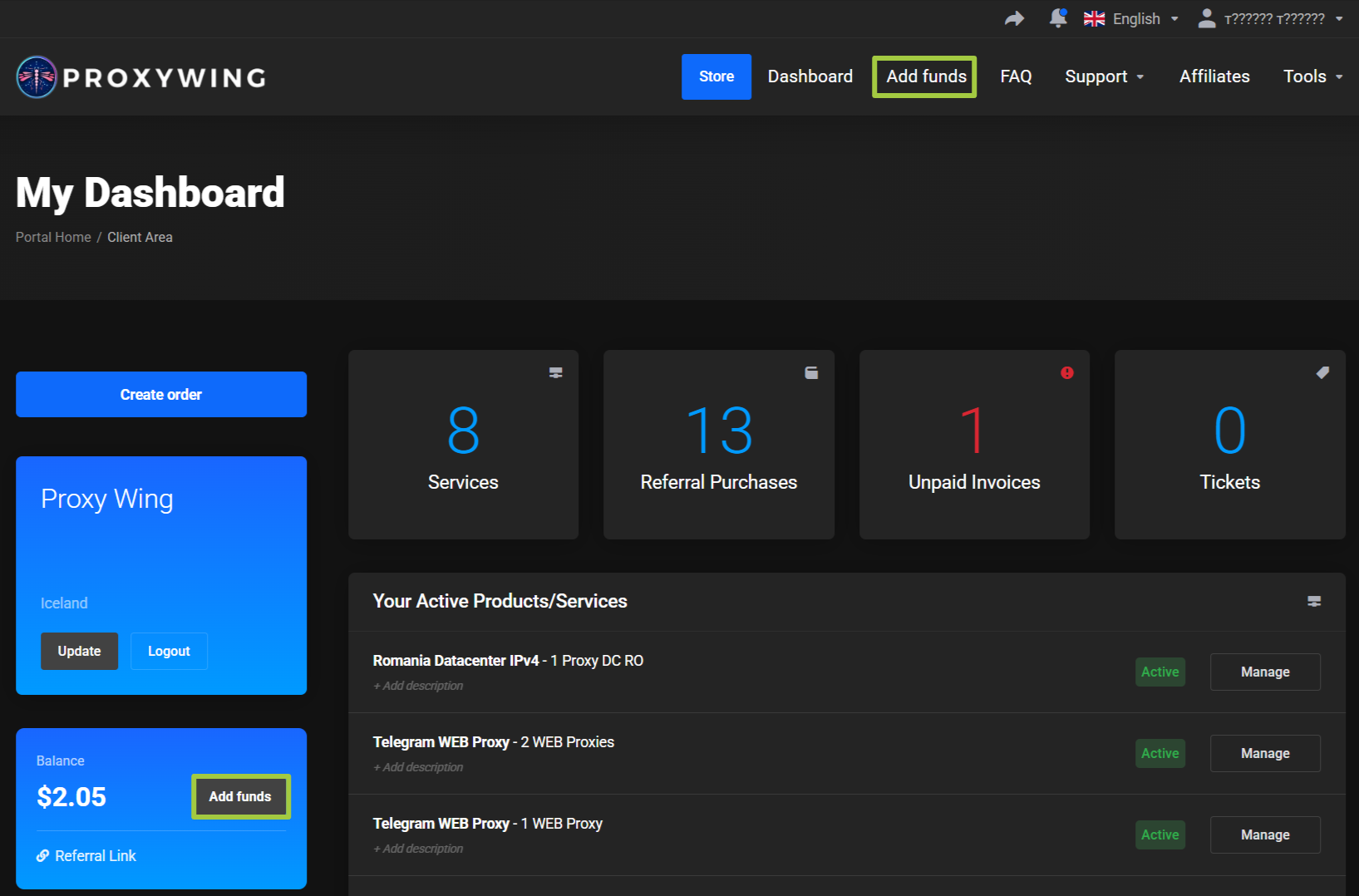The image size is (1359, 896).
Task: Click the Update profile button
Action: click(80, 651)
